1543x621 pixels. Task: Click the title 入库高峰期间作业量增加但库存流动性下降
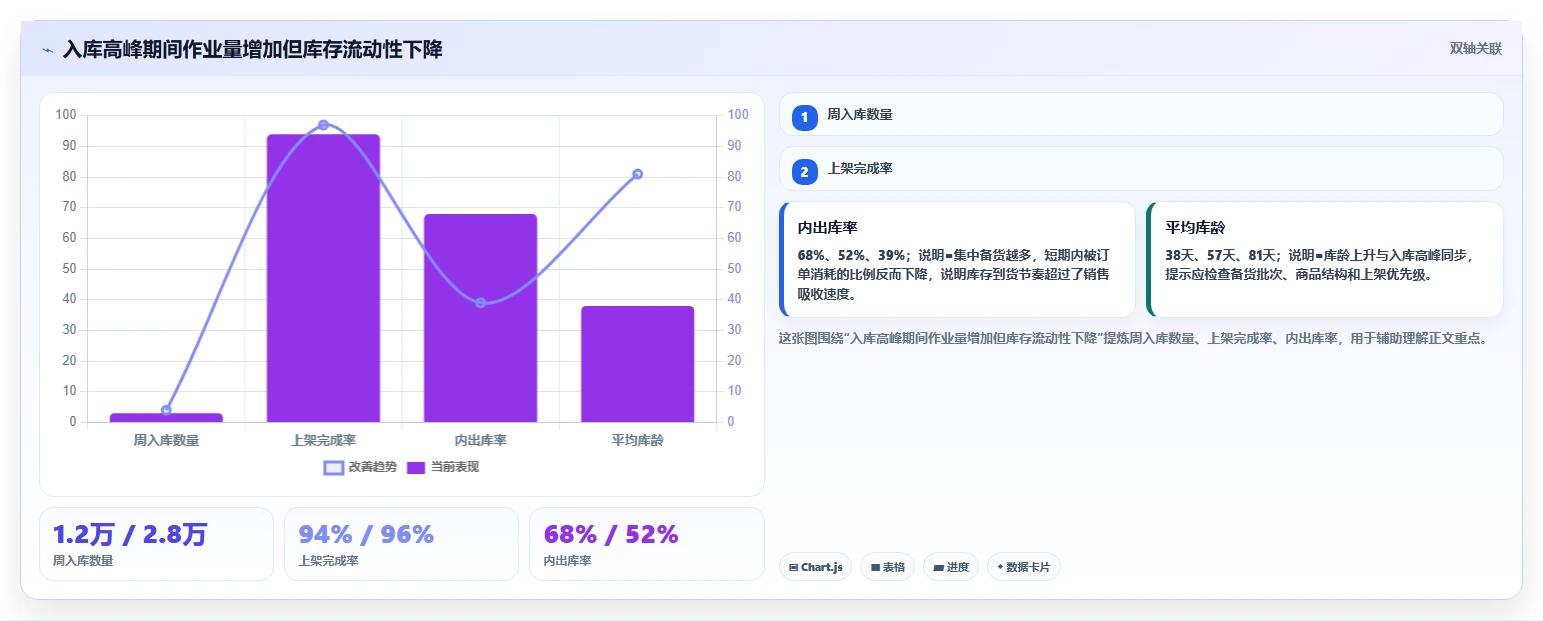click(252, 50)
